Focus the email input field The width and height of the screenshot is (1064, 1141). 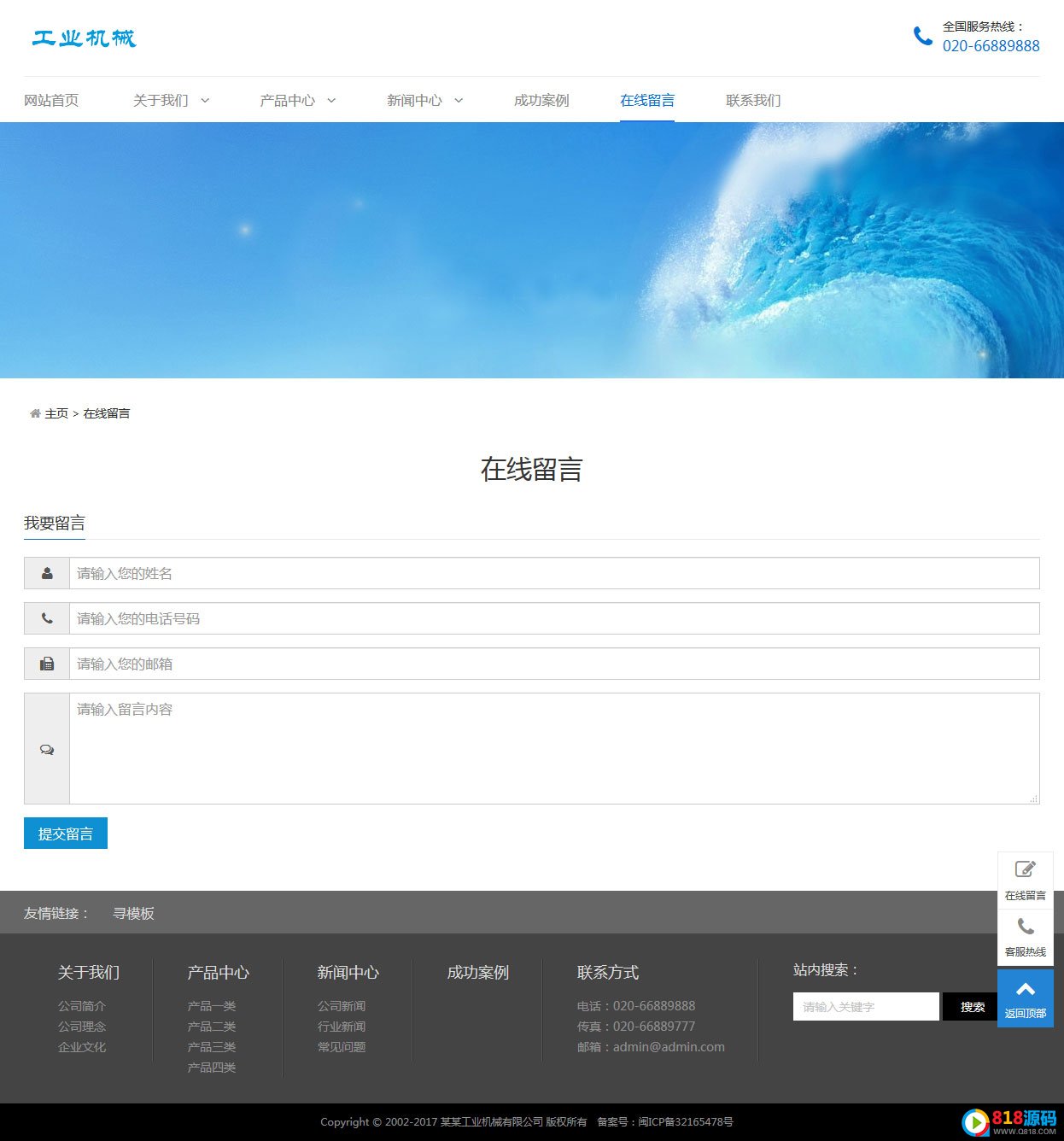[x=554, y=664]
